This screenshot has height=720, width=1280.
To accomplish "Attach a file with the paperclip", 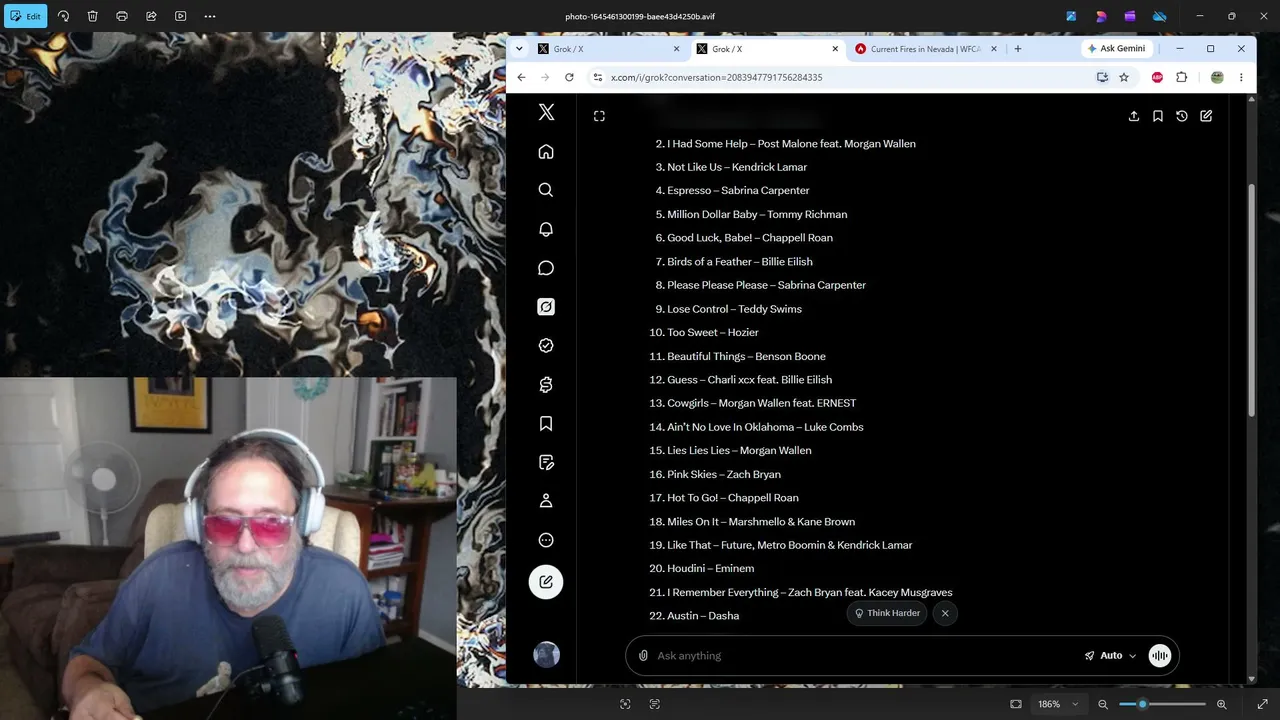I will tap(643, 656).
